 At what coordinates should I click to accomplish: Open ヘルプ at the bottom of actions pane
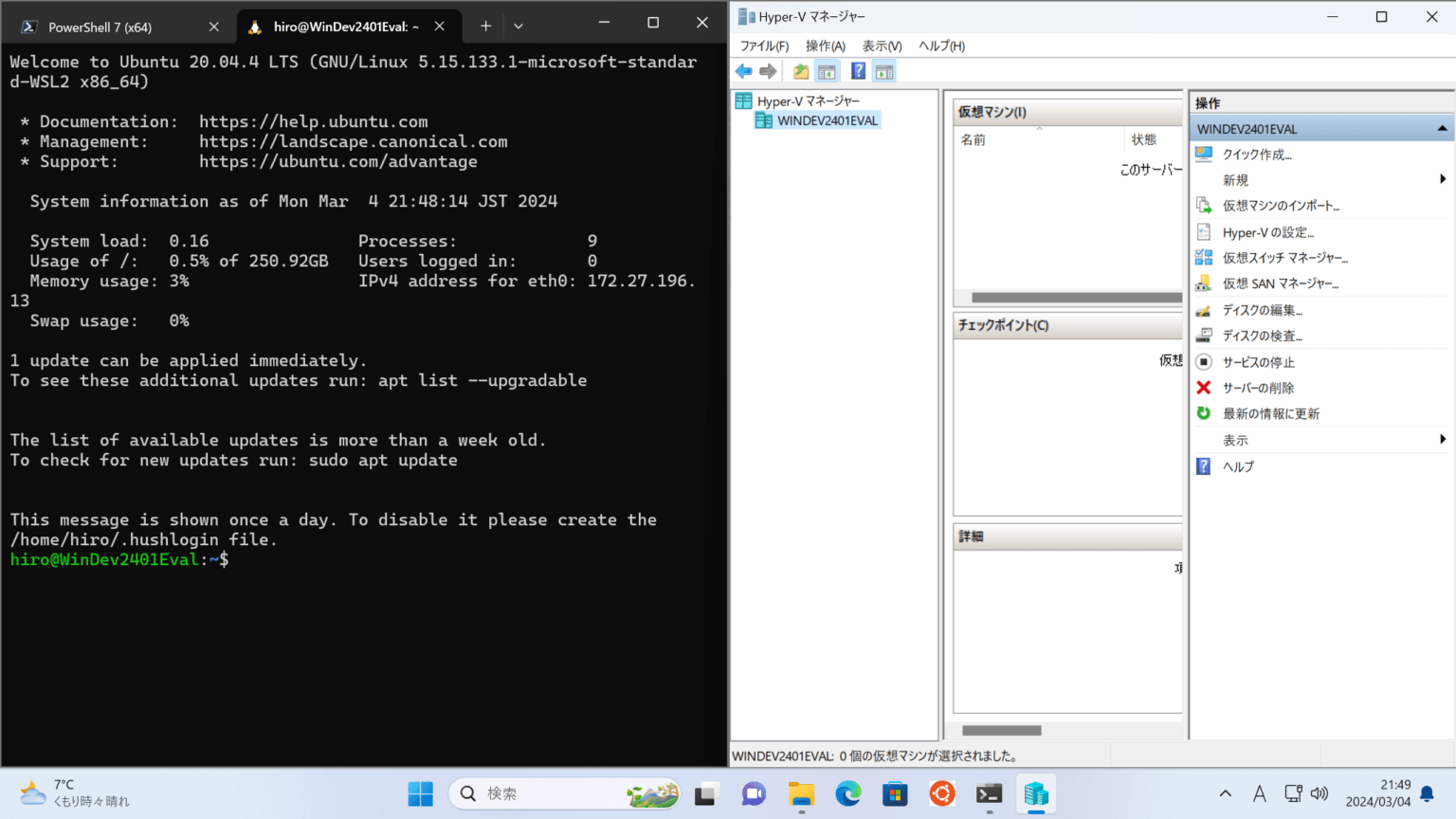[1235, 465]
